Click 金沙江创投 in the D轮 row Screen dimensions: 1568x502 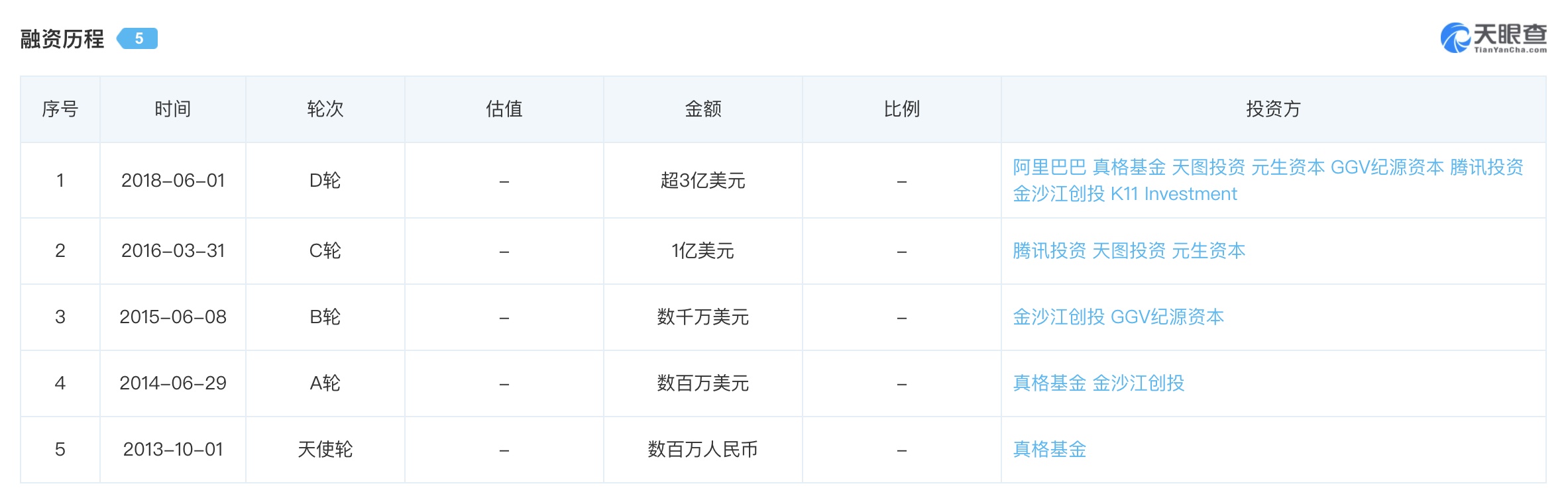click(1058, 194)
